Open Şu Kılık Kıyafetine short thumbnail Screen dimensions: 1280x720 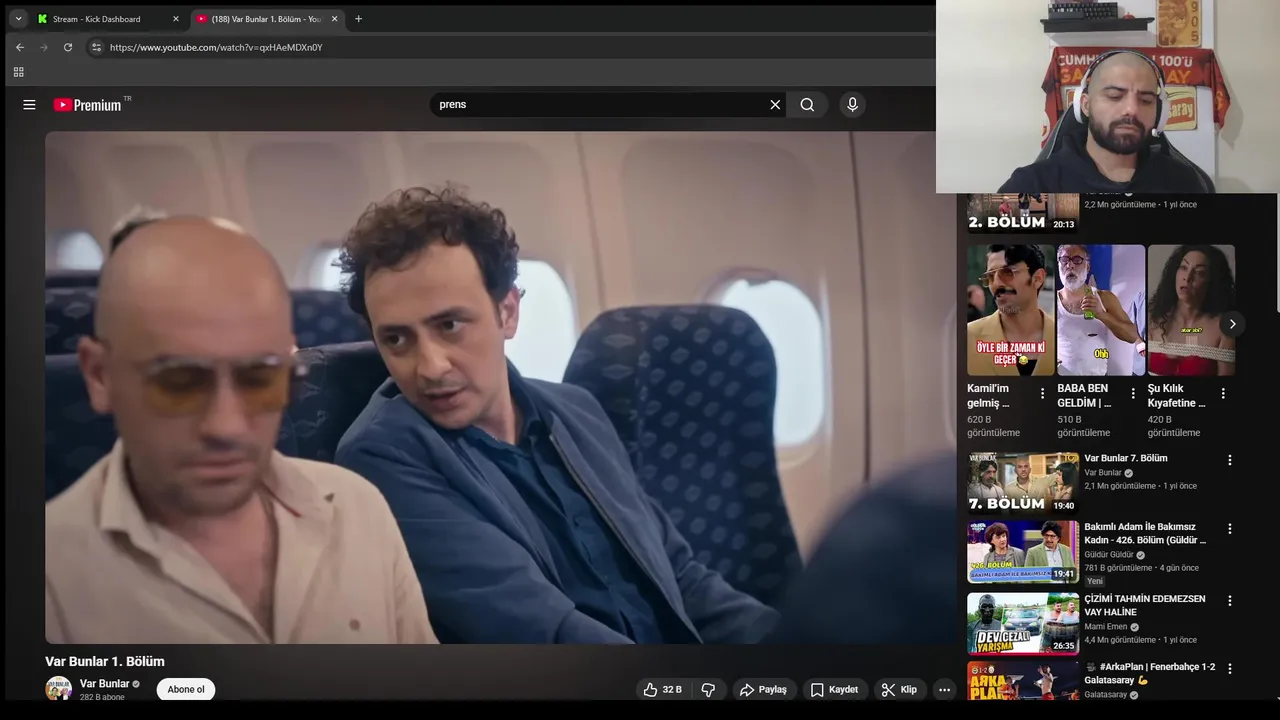click(x=1191, y=310)
